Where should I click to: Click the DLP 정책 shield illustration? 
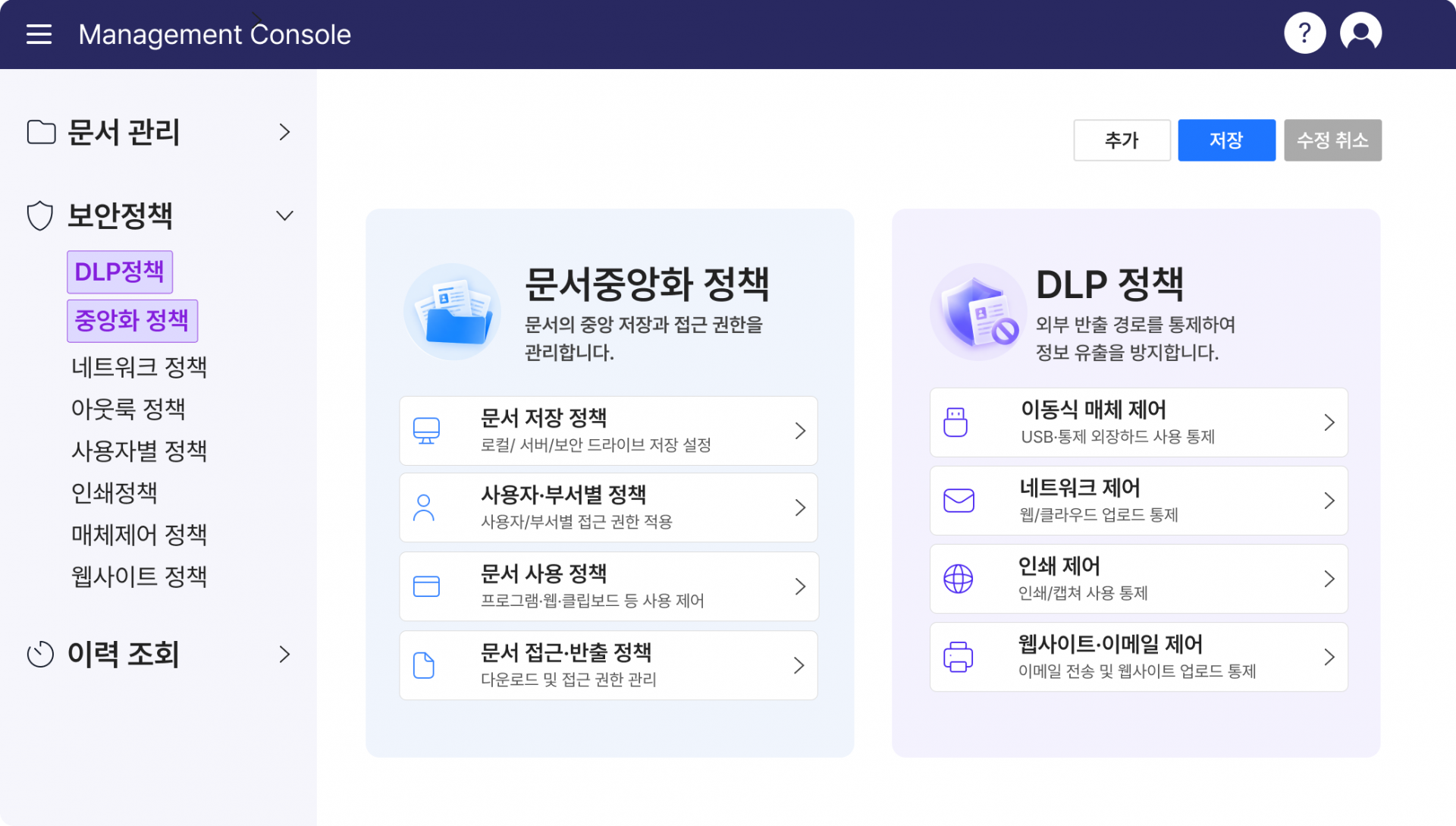978,312
